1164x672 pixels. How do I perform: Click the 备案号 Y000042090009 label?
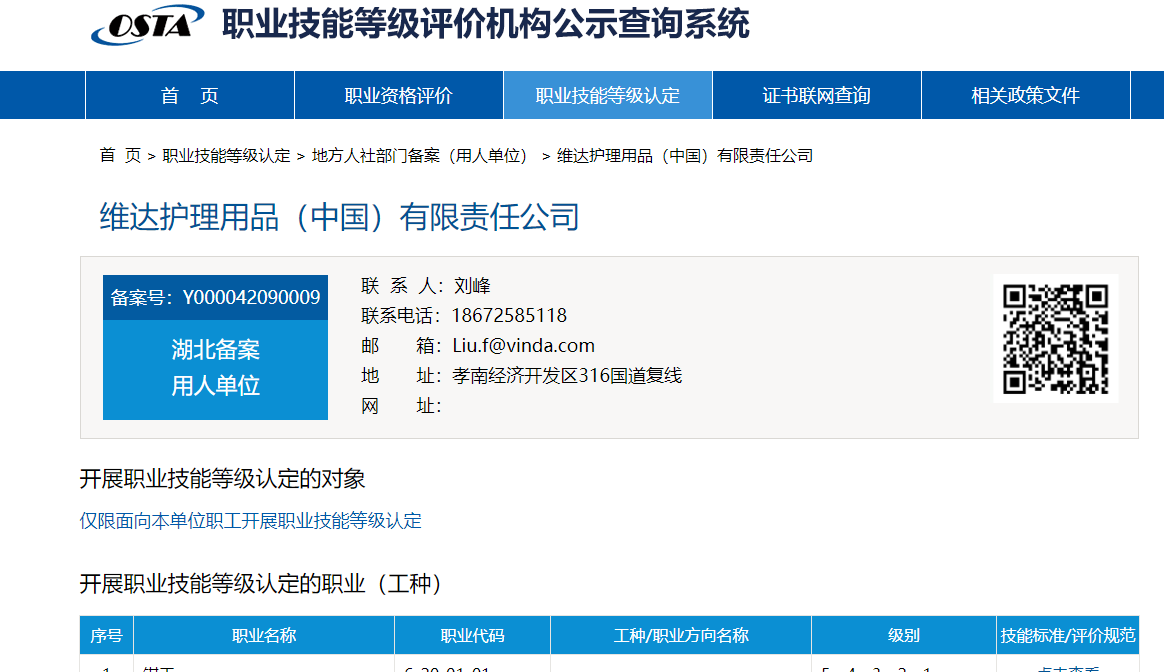click(x=215, y=298)
